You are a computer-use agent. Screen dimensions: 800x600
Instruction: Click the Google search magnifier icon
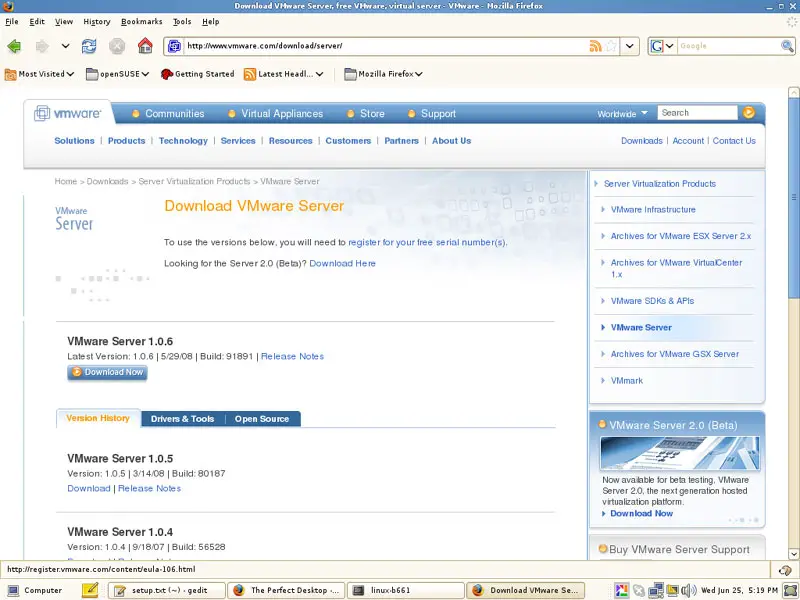point(787,46)
